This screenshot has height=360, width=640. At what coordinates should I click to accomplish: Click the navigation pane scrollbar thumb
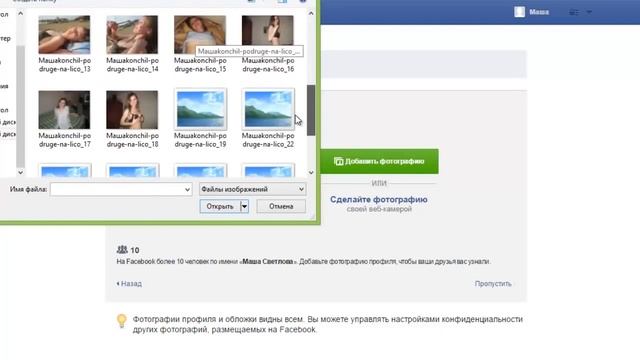[x=20, y=106]
